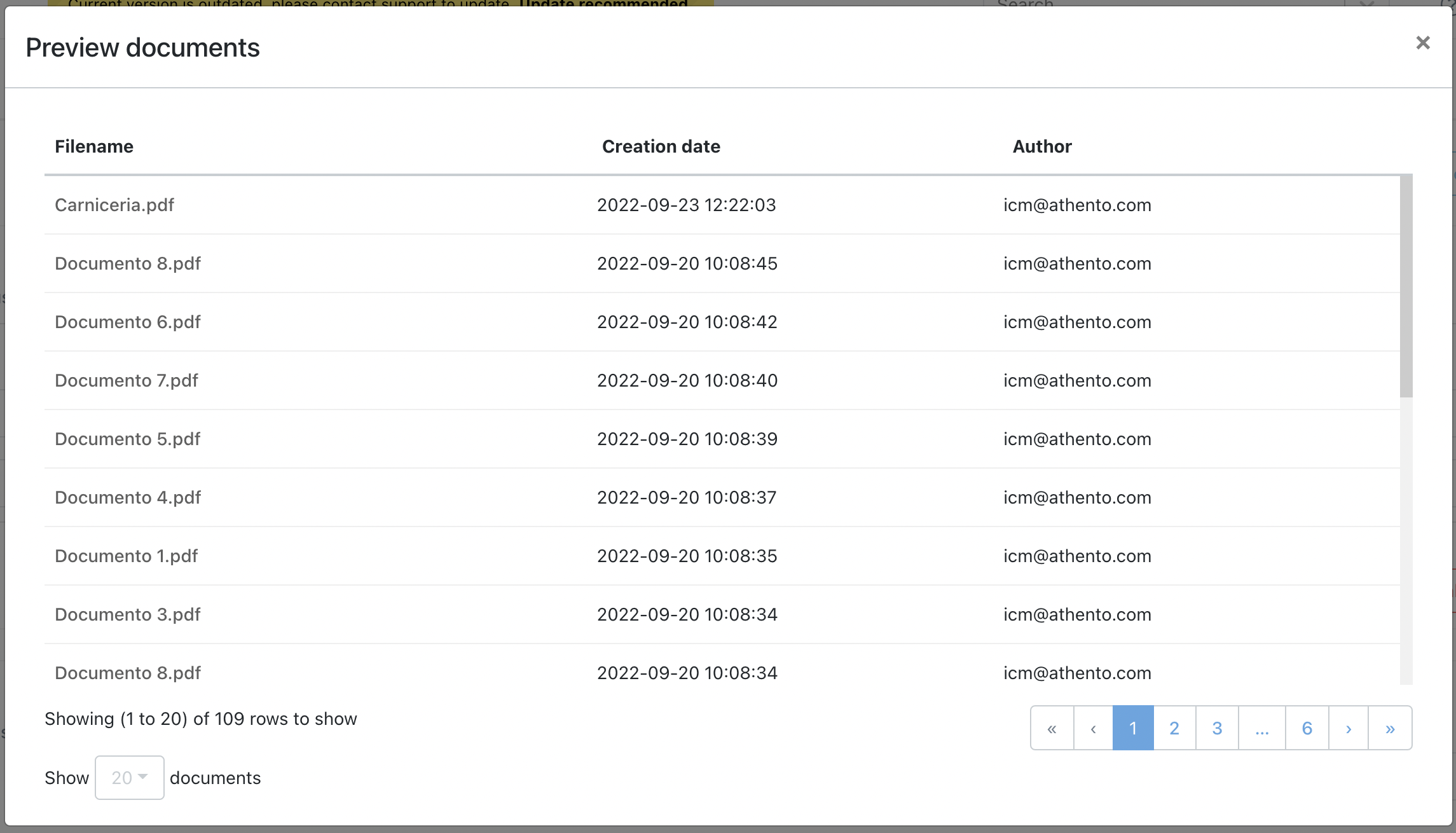
Task: Sort by the Filename column header
Action: point(94,147)
